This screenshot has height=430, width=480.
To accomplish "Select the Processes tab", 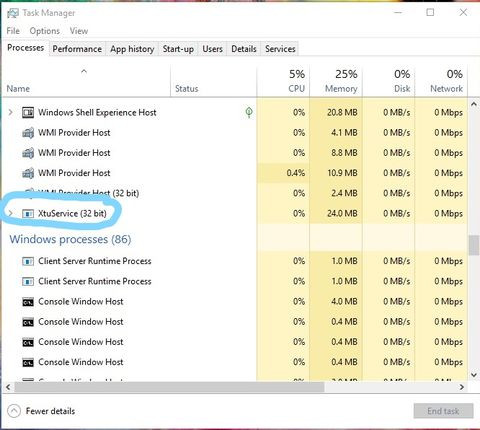I will 26,48.
